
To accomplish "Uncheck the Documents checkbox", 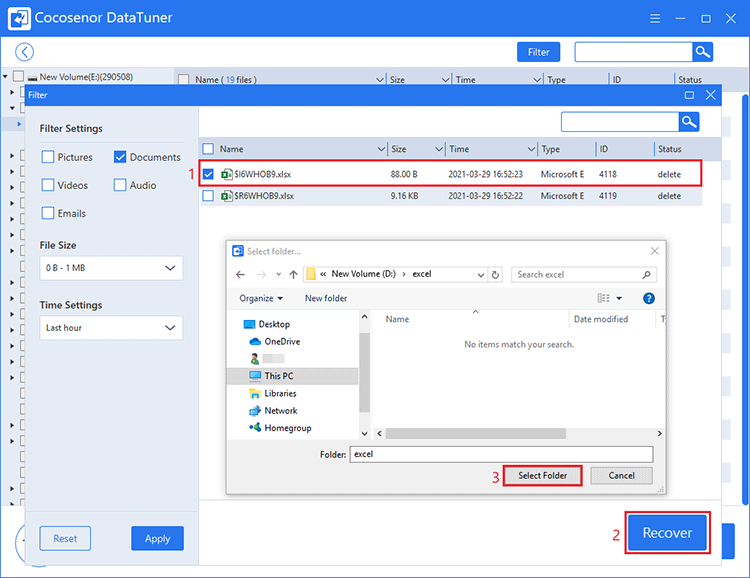I will [x=120, y=157].
